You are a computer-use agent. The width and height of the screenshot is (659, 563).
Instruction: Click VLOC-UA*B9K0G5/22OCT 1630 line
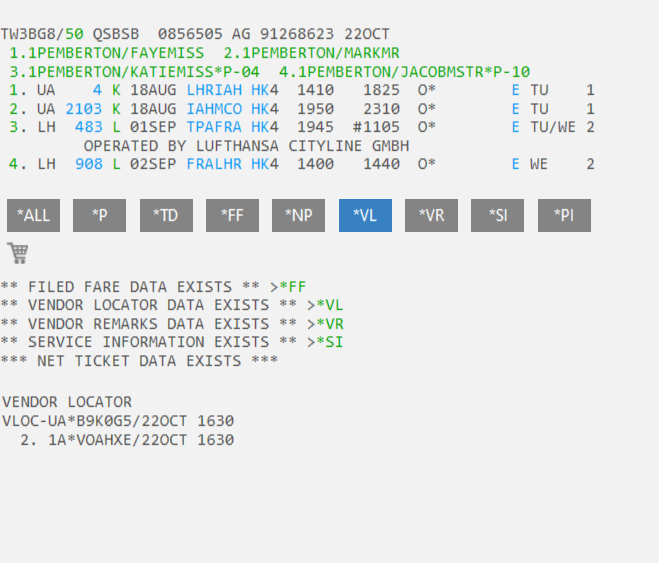point(118,421)
